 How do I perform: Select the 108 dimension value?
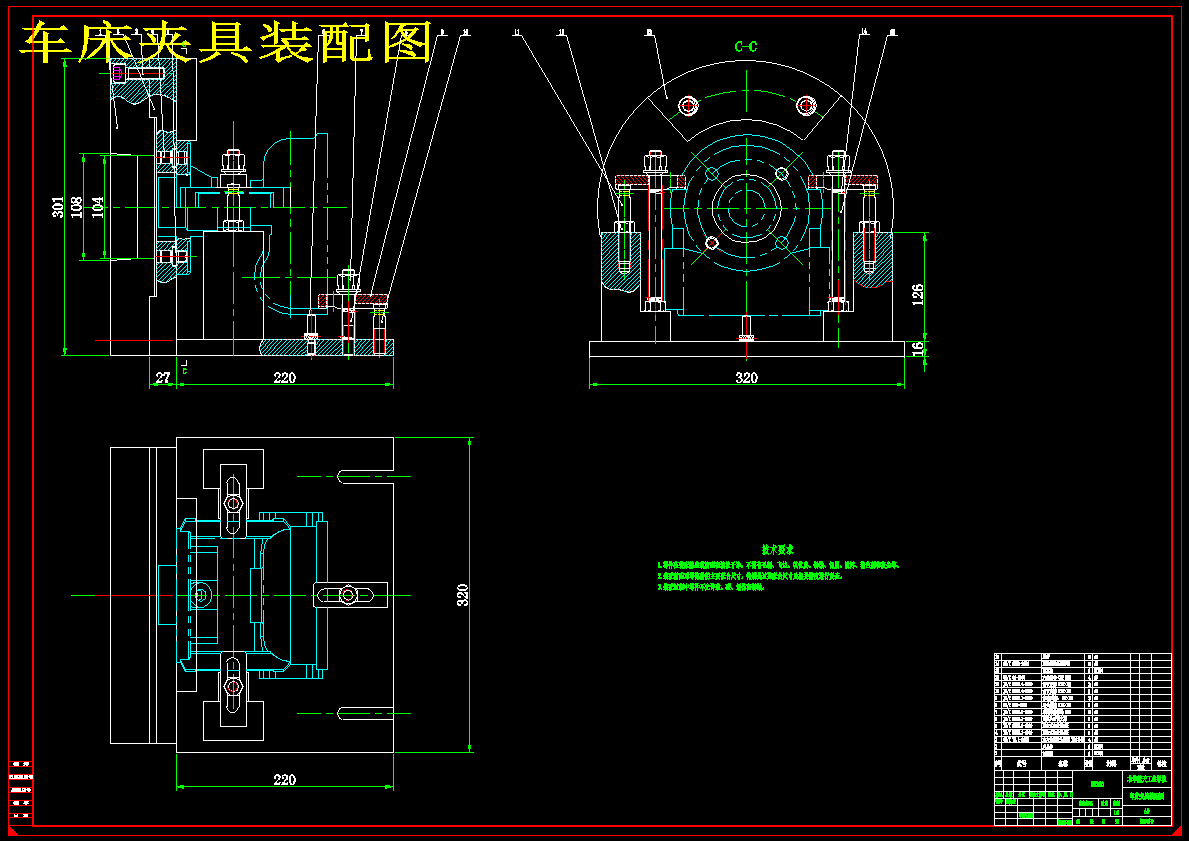tap(77, 207)
